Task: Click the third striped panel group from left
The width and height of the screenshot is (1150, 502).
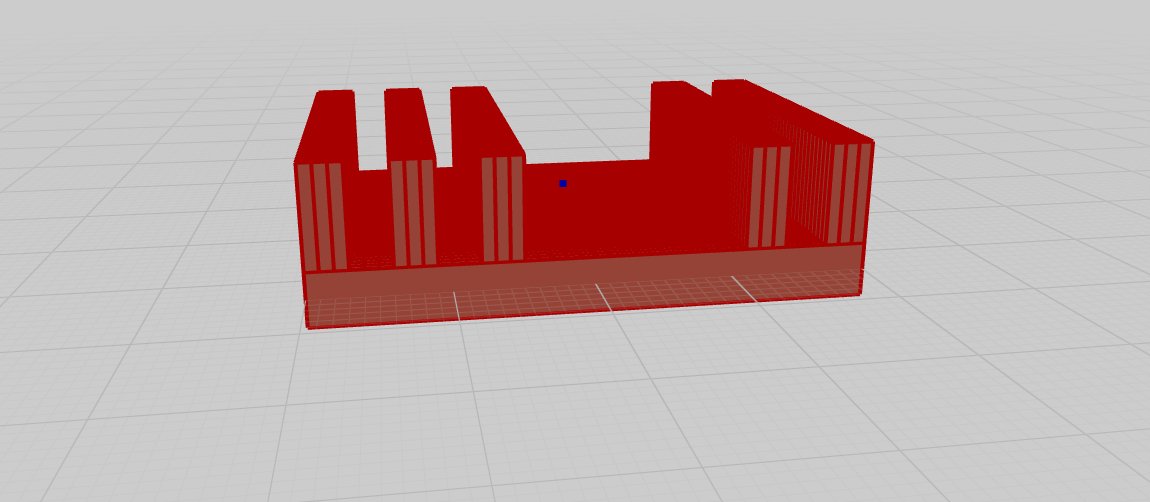Action: (x=503, y=208)
